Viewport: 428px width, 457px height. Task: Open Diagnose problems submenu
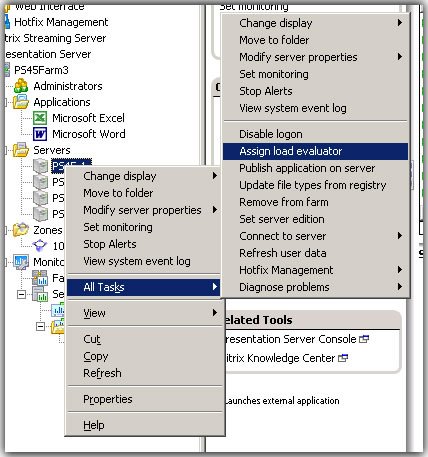tap(315, 287)
